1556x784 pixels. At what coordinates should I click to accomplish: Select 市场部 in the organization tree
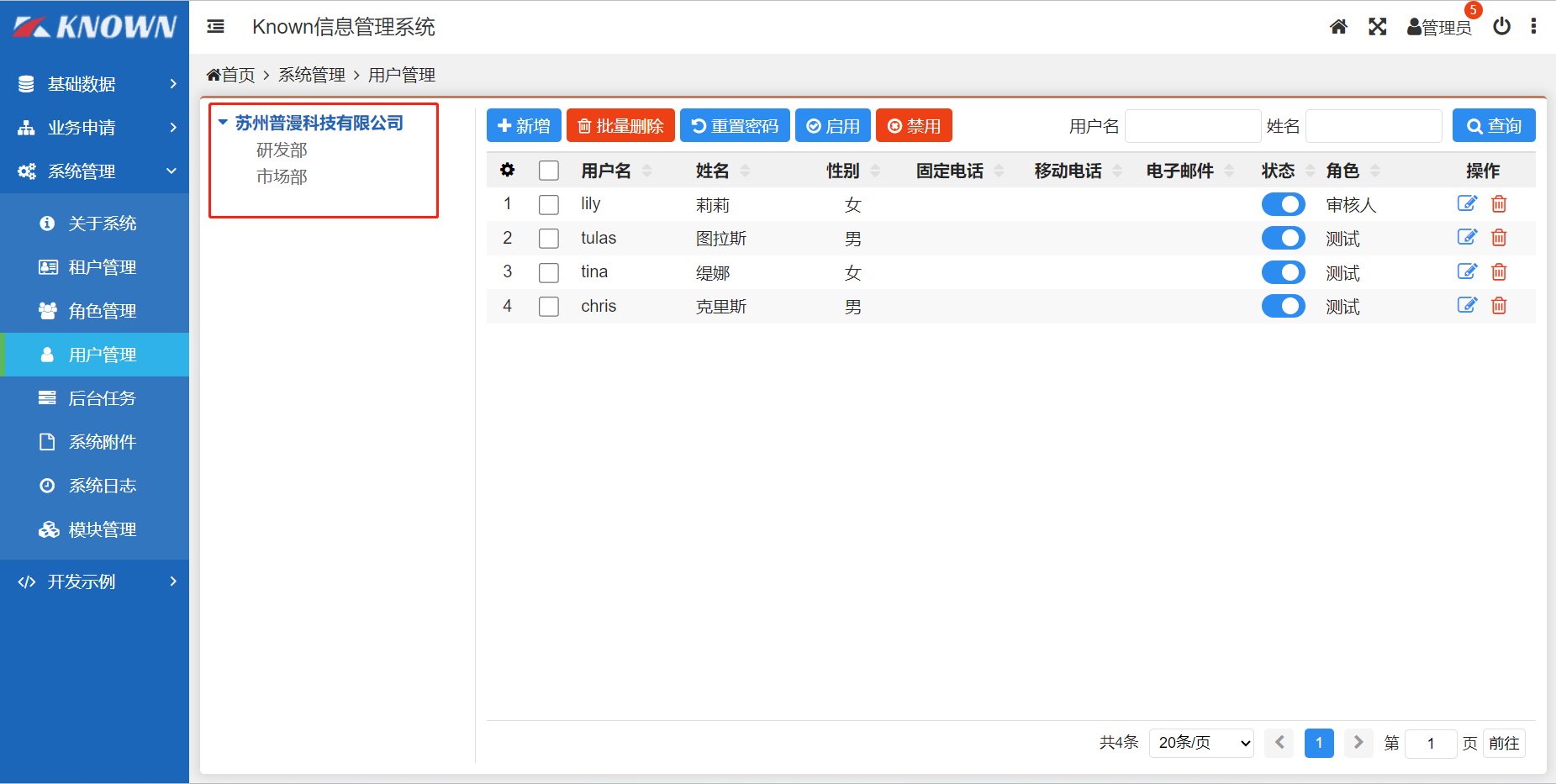tap(282, 177)
